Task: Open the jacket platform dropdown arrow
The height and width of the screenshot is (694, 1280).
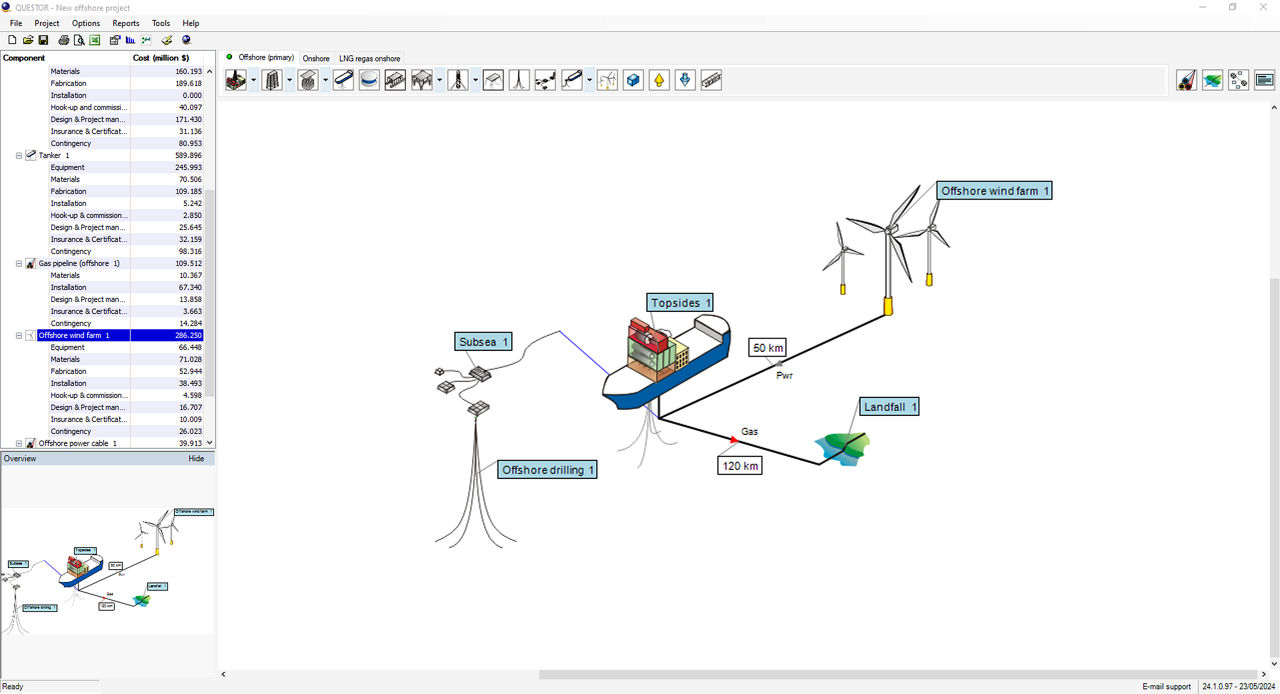Action: tap(290, 80)
